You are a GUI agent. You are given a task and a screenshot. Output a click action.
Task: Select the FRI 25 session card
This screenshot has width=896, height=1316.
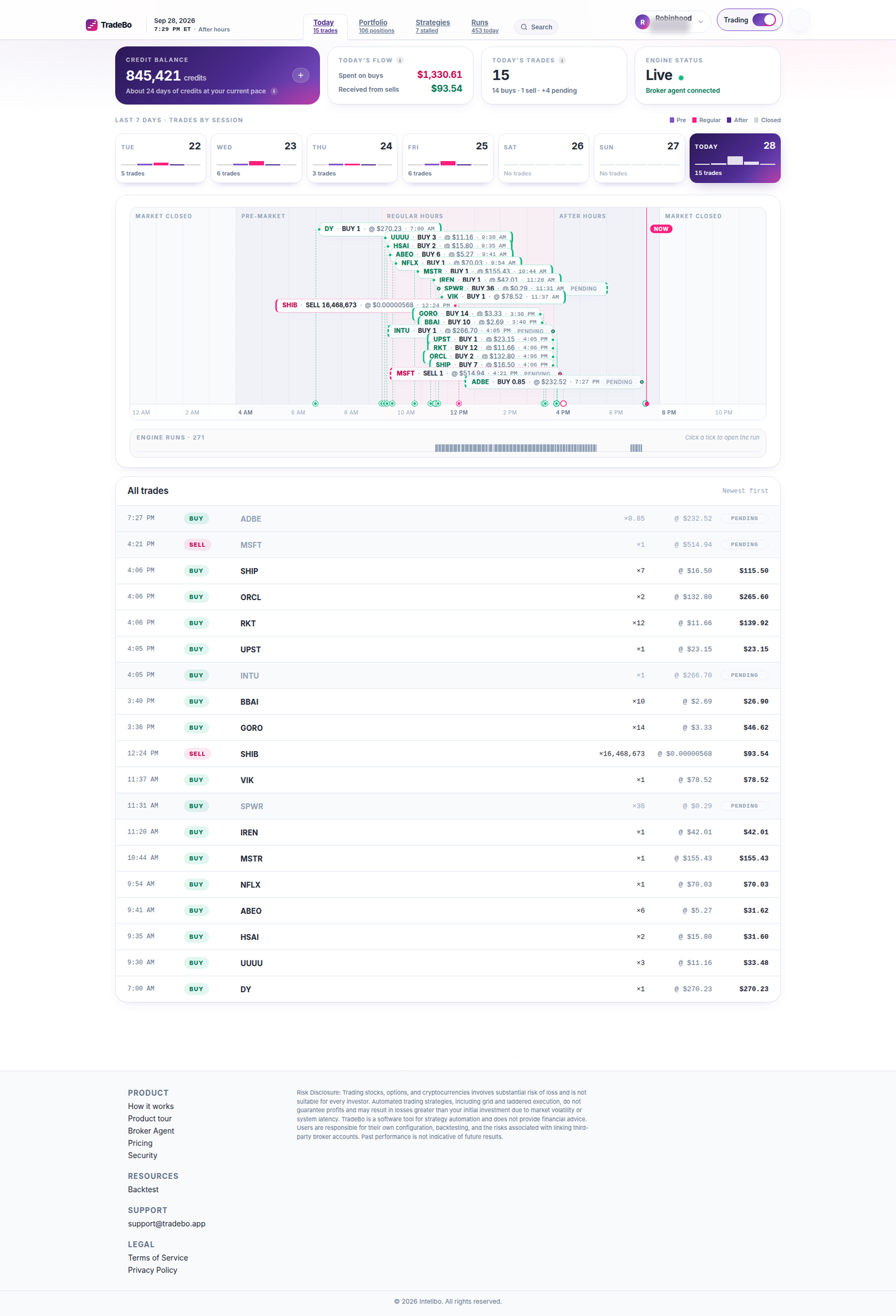pyautogui.click(x=448, y=159)
